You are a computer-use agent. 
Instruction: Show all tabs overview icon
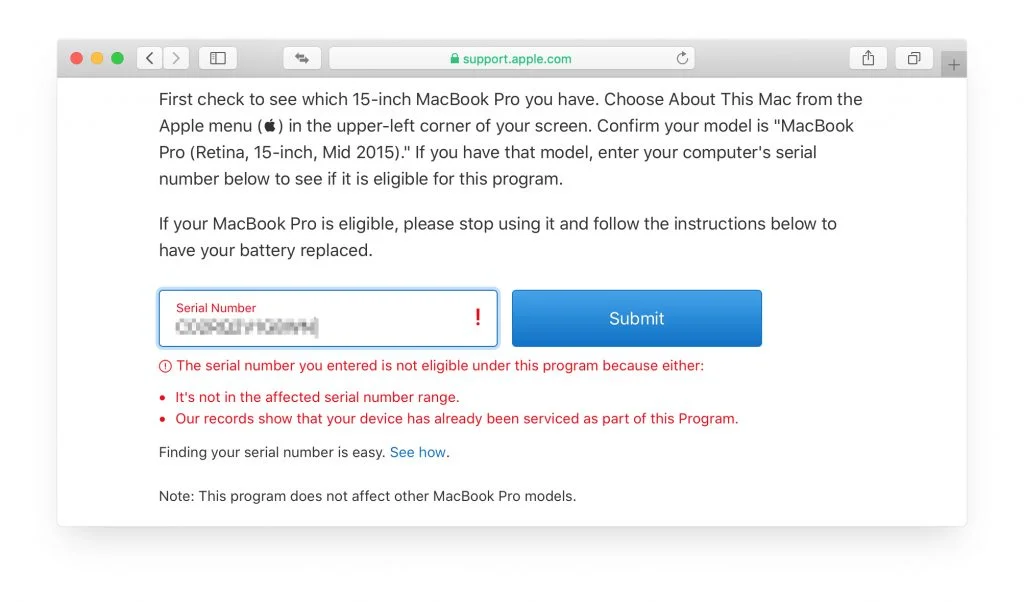[x=914, y=58]
